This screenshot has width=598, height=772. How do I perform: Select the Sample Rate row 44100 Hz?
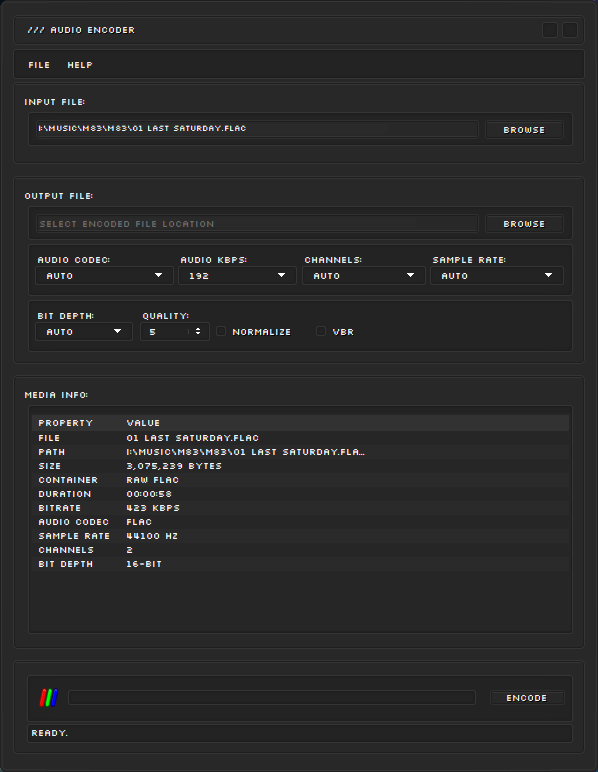[301, 536]
